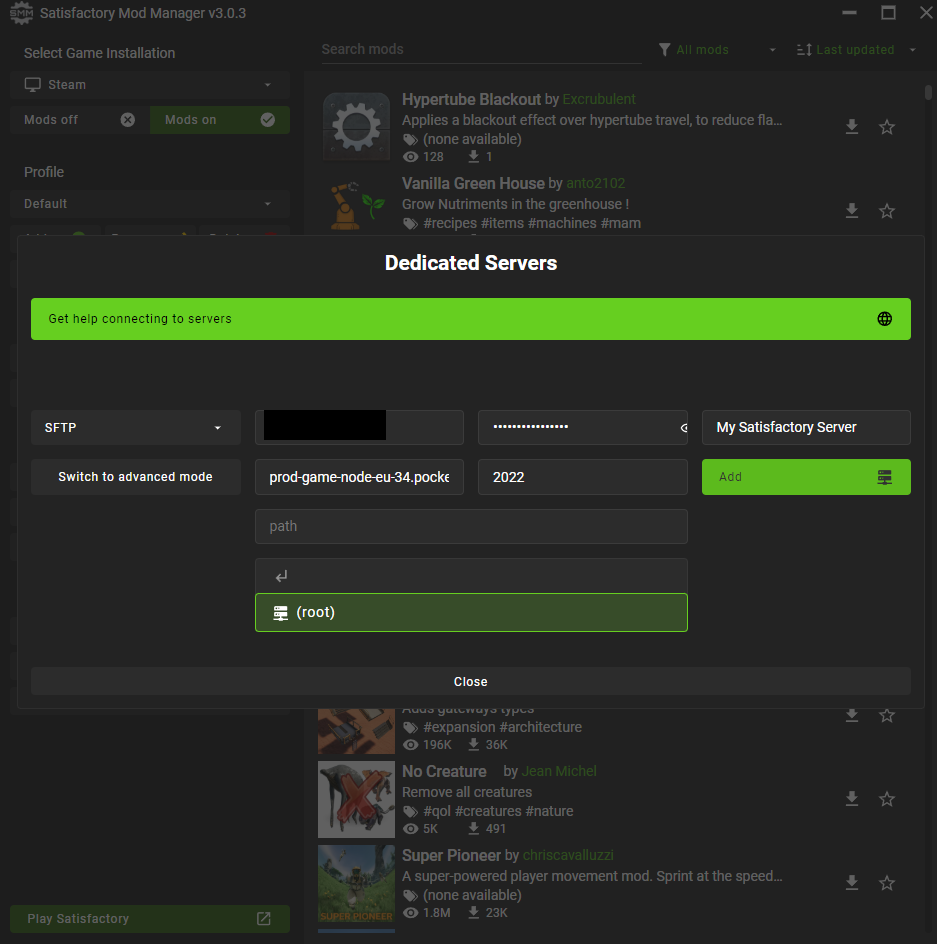The width and height of the screenshot is (937, 944).
Task: Click the Vanilla Green House title
Action: pos(473,183)
